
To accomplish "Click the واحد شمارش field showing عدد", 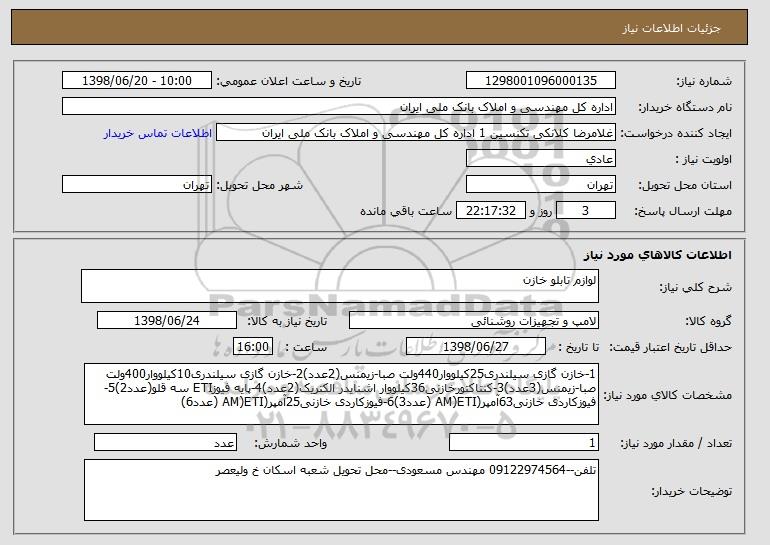I will click(x=165, y=442).
